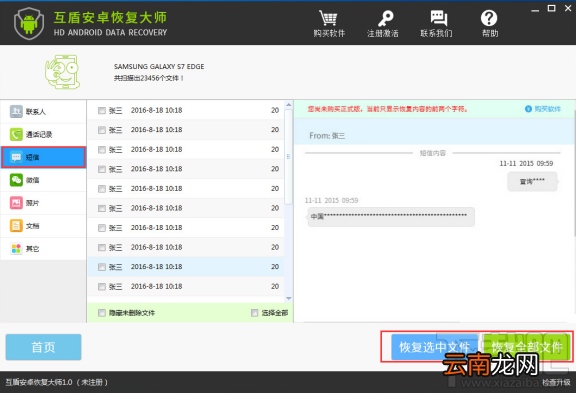Select the 文档 documents category
576x393 pixels.
(x=43, y=226)
